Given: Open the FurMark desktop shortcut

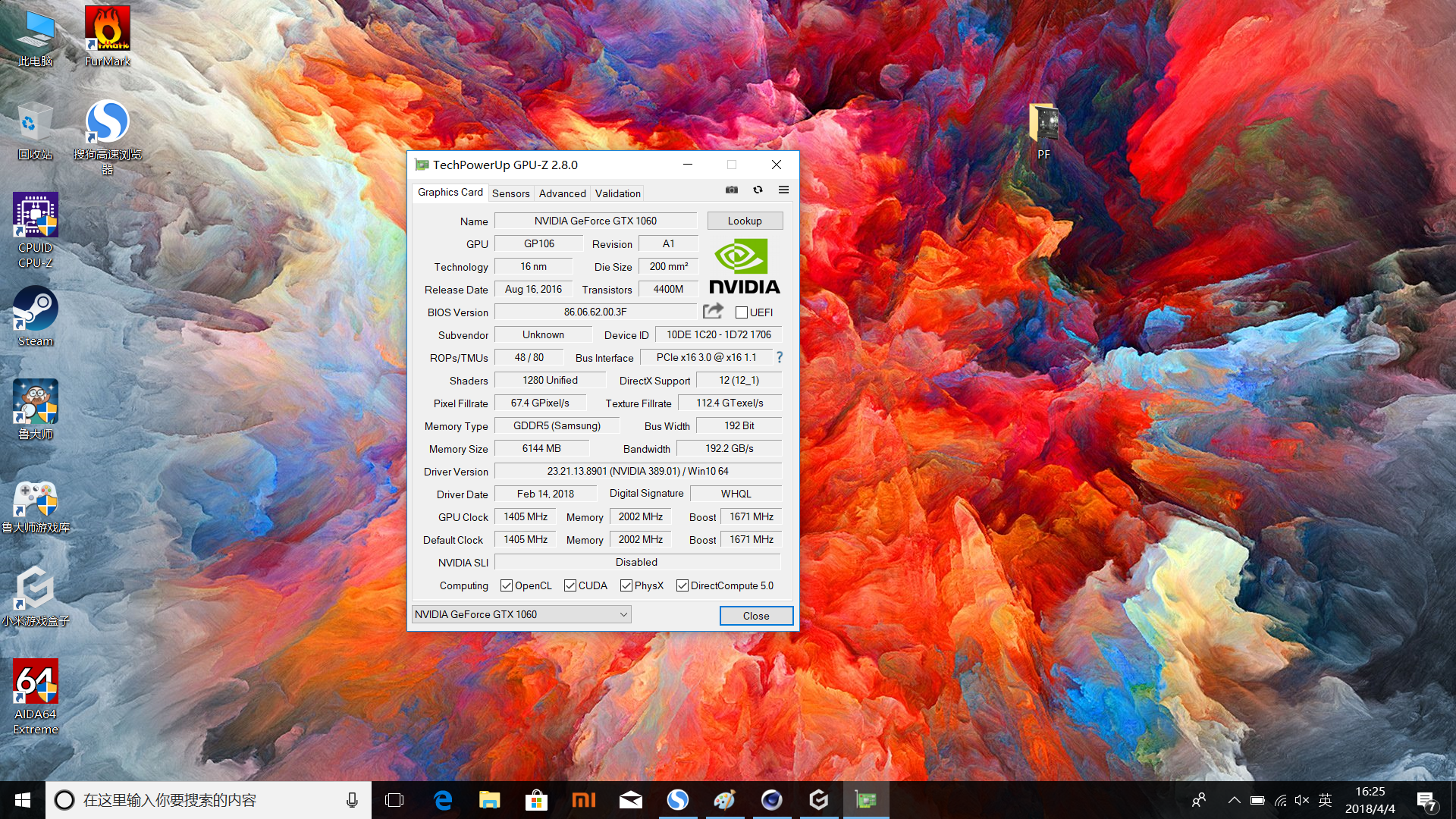Looking at the screenshot, I should pos(108,36).
